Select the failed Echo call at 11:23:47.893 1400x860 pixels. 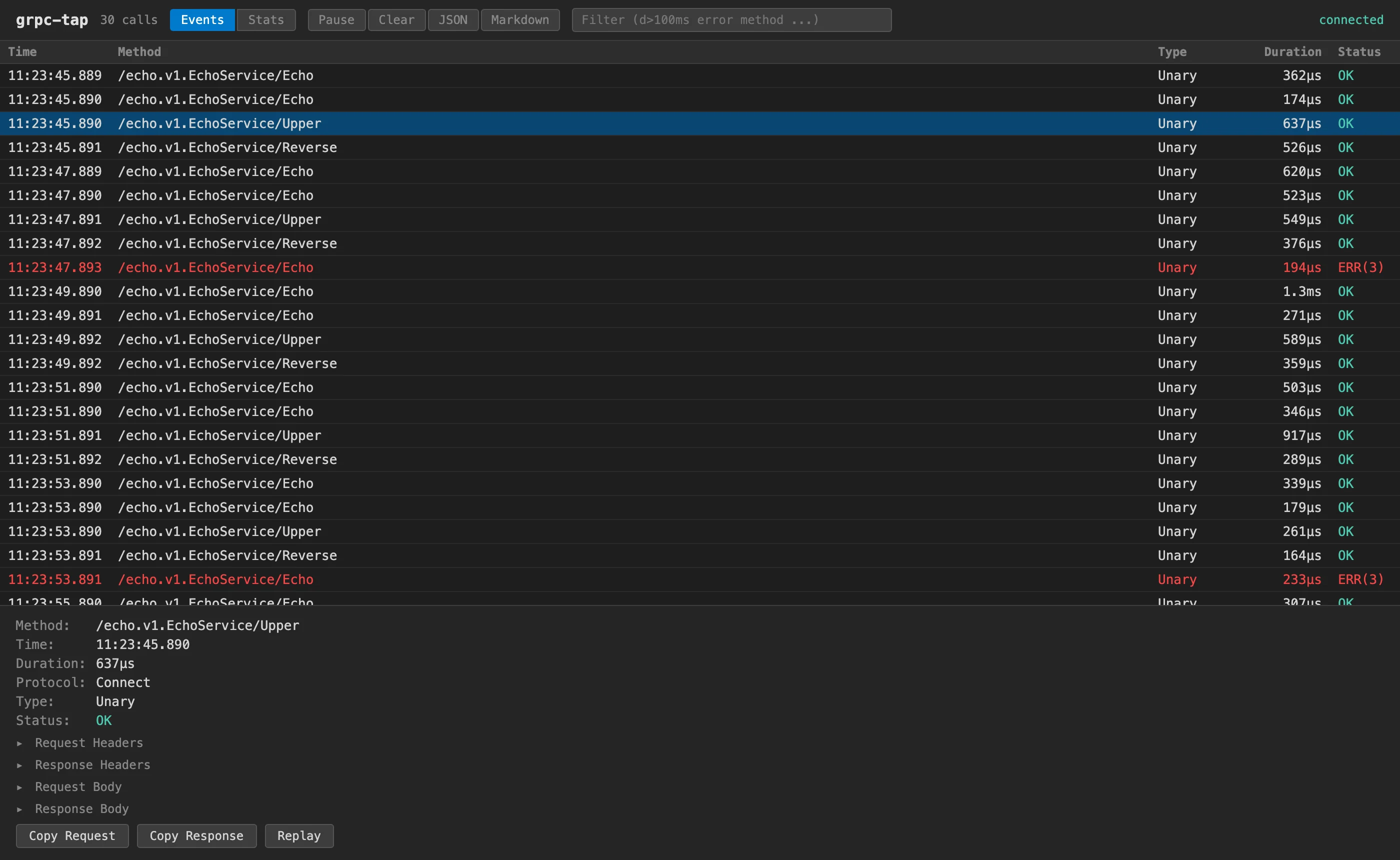pos(700,267)
